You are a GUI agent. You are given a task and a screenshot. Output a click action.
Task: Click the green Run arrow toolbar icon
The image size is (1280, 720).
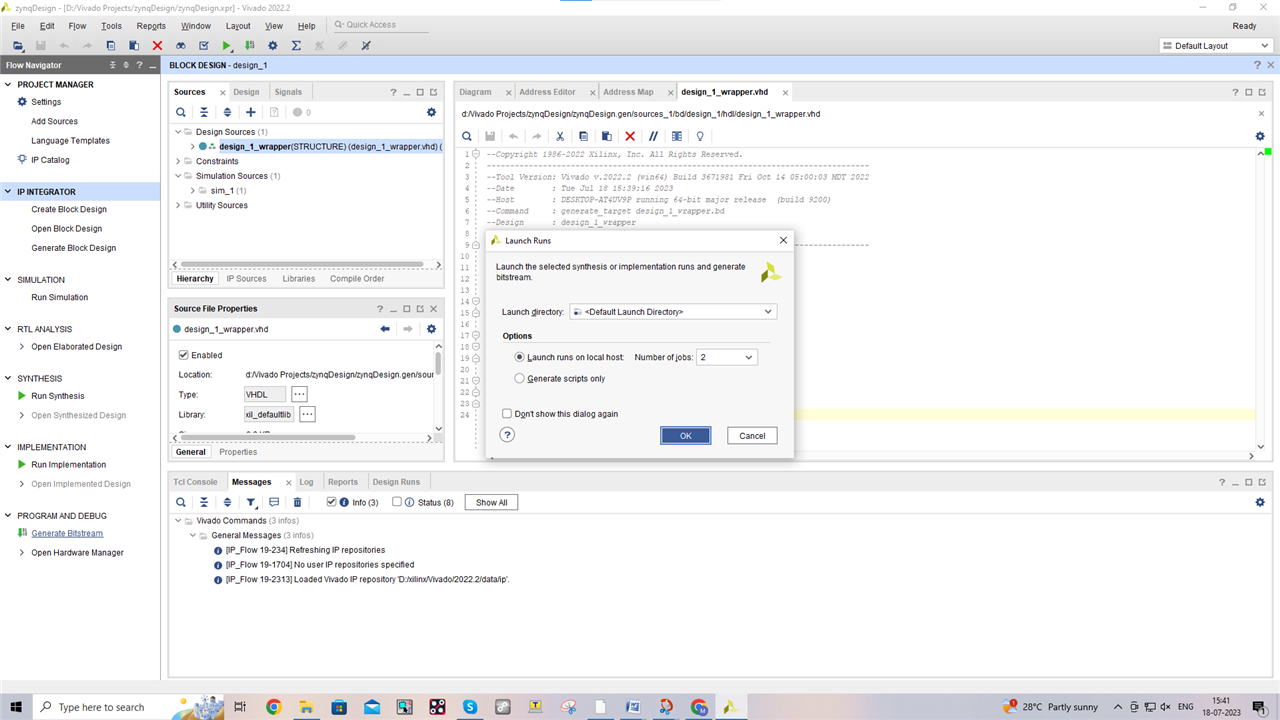227,46
